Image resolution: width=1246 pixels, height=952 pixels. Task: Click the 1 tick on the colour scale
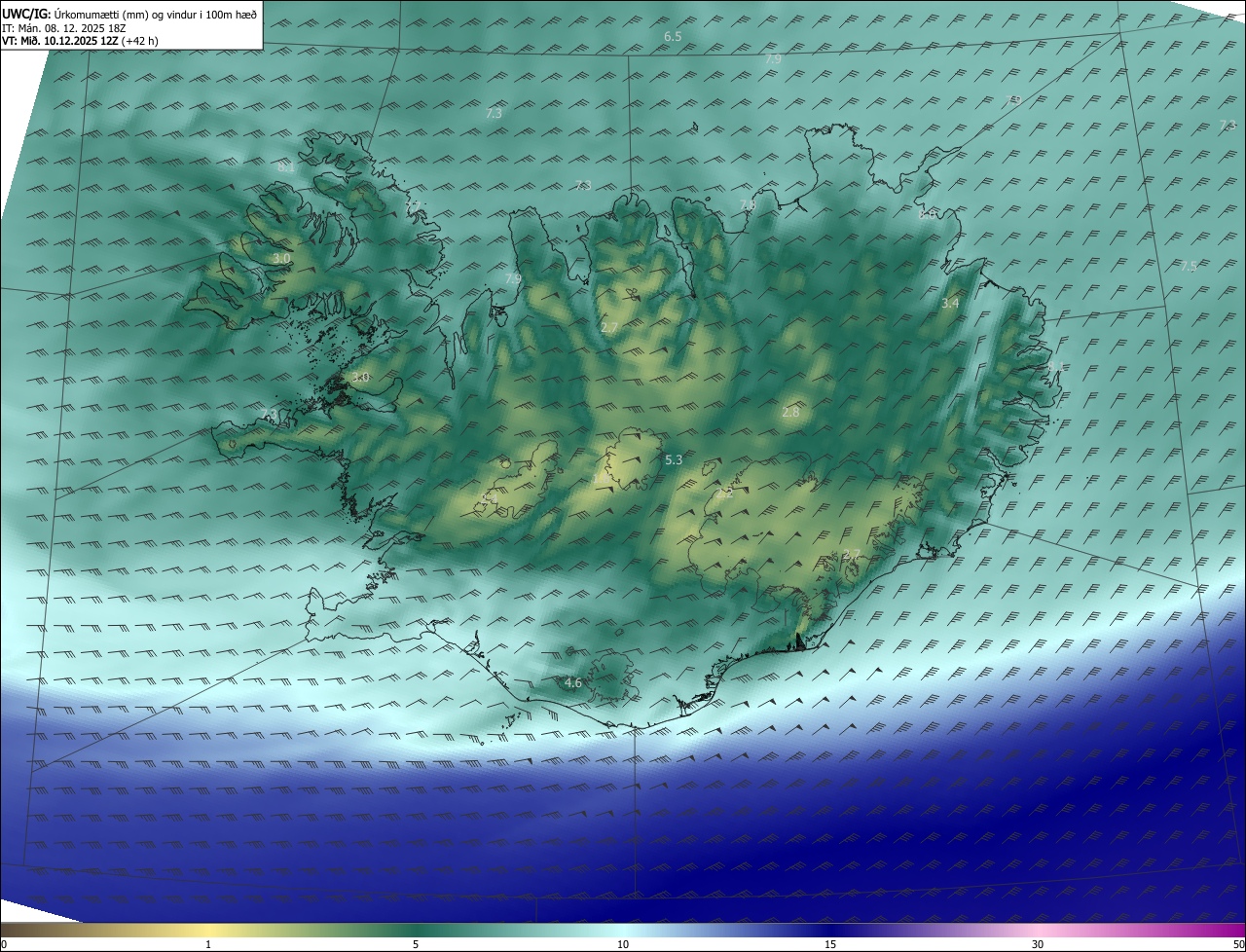click(x=208, y=944)
